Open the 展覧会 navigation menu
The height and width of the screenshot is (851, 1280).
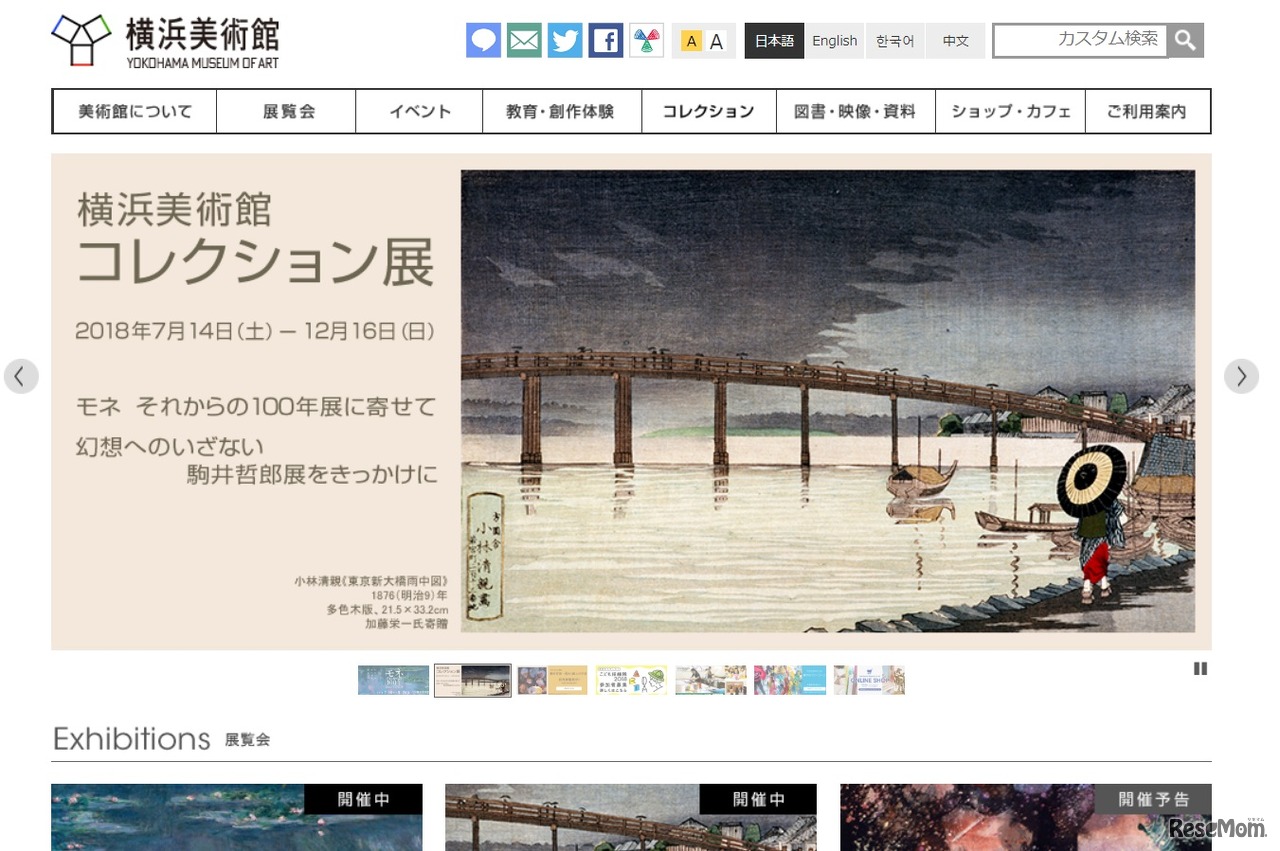tap(287, 111)
